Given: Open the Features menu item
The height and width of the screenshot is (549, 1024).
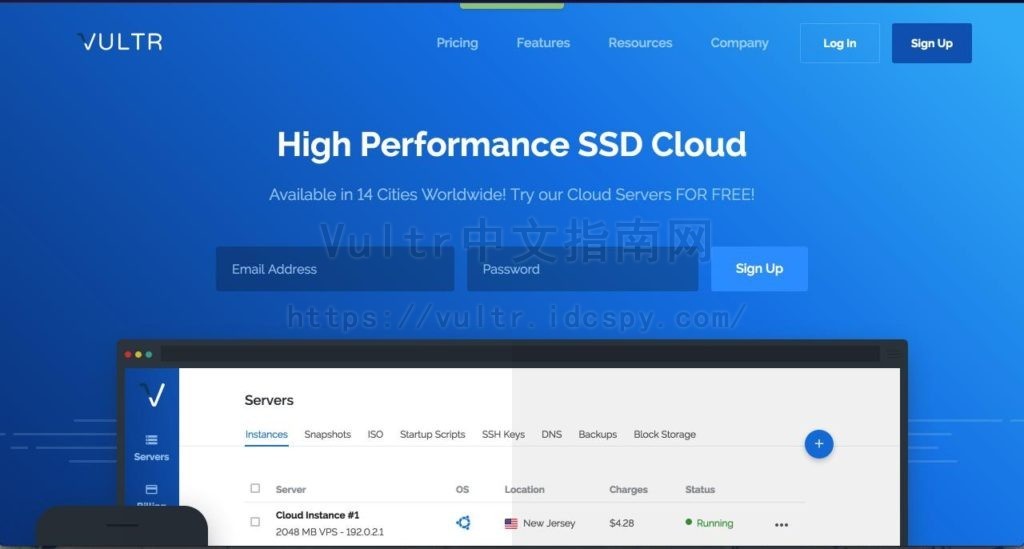Looking at the screenshot, I should coord(543,43).
